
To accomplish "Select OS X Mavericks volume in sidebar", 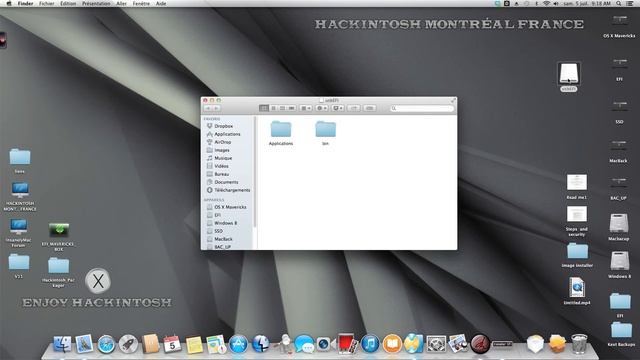I will [230, 207].
